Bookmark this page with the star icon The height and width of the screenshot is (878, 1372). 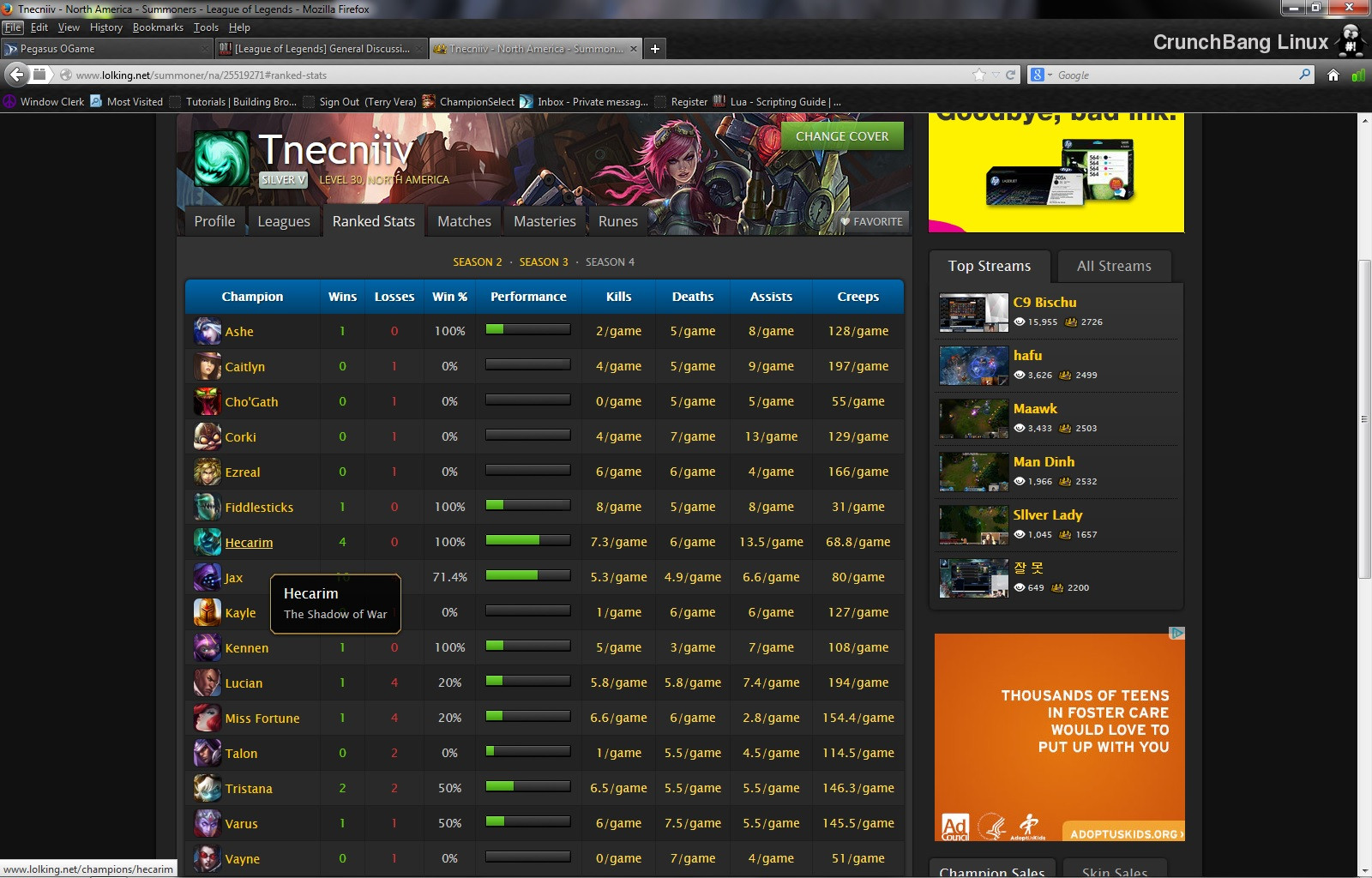point(979,75)
